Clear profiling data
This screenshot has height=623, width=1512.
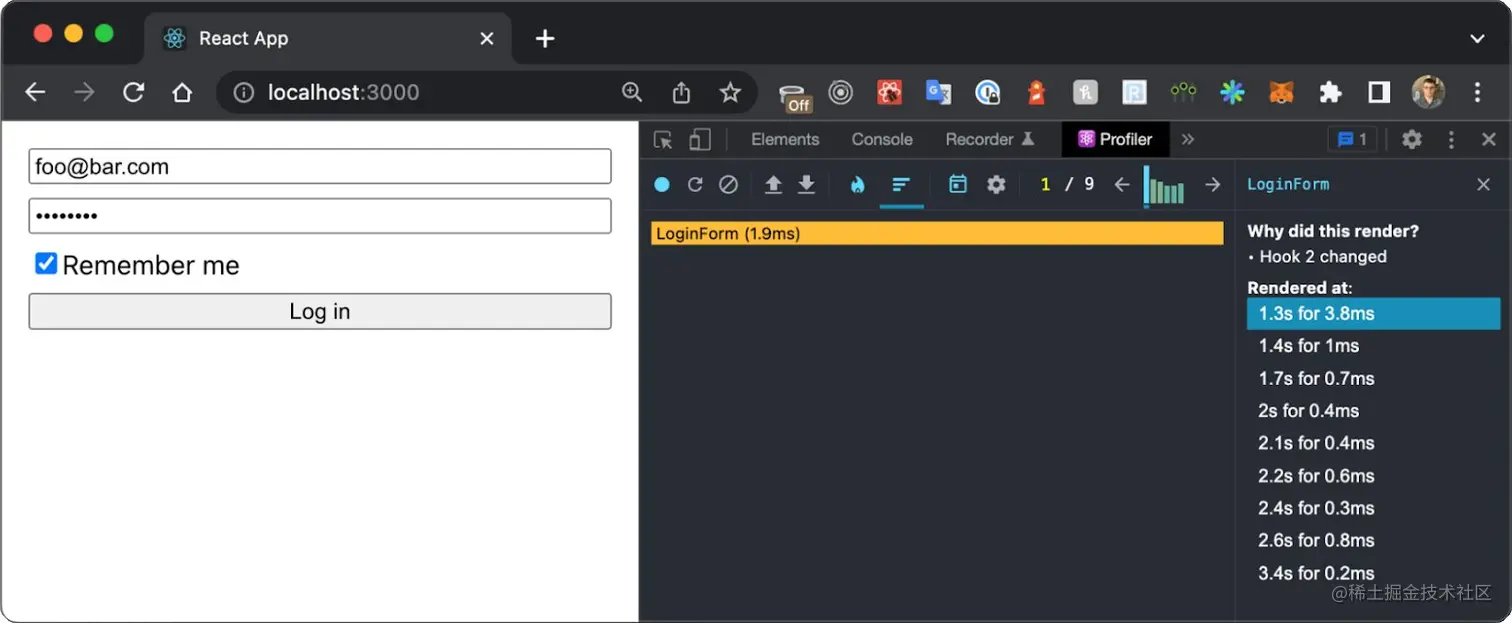pyautogui.click(x=728, y=185)
